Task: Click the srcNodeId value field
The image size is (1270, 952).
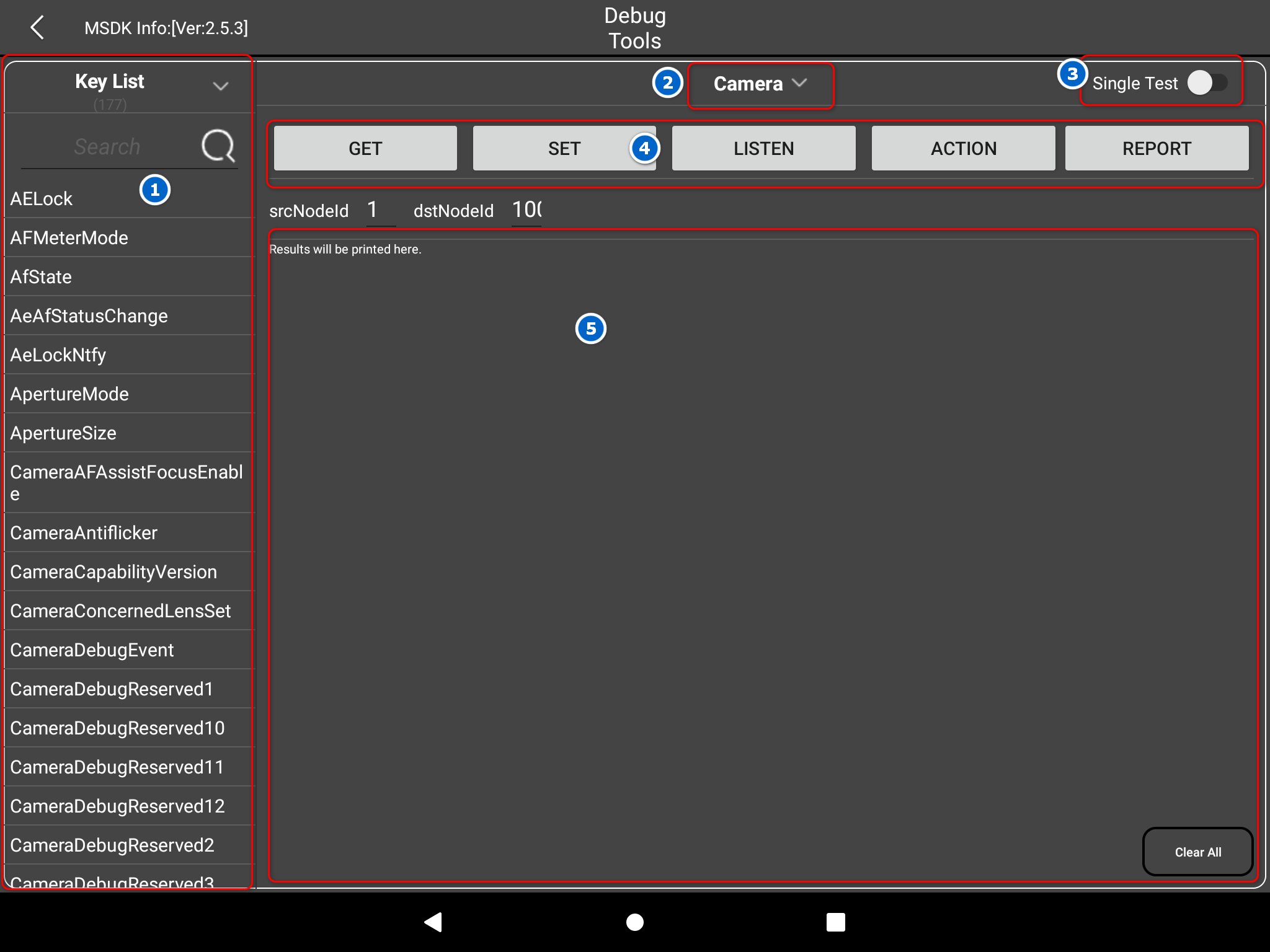Action: tap(380, 210)
